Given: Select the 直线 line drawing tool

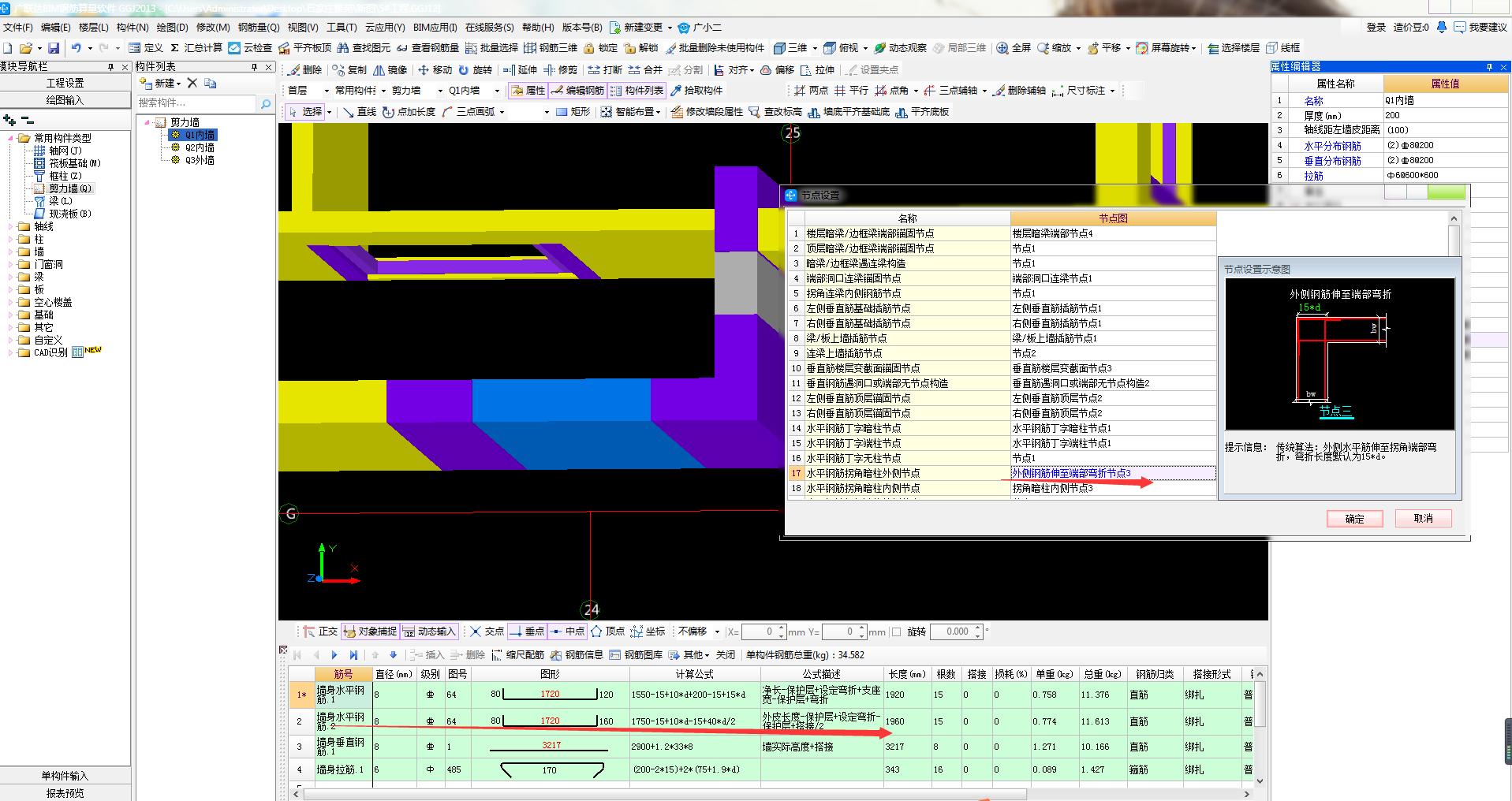Looking at the screenshot, I should pyautogui.click(x=360, y=112).
